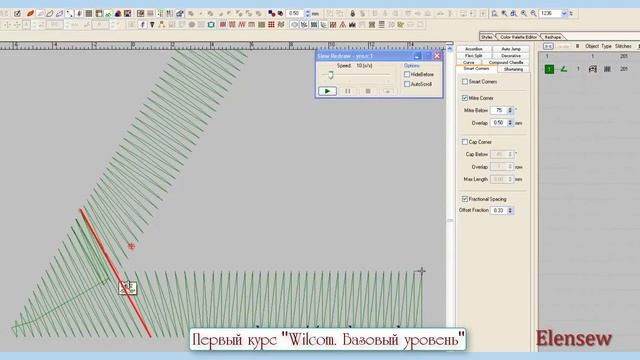Viewport: 640px width, 360px height.
Task: Select the red dotted grid stitch icon
Action: (271, 24)
